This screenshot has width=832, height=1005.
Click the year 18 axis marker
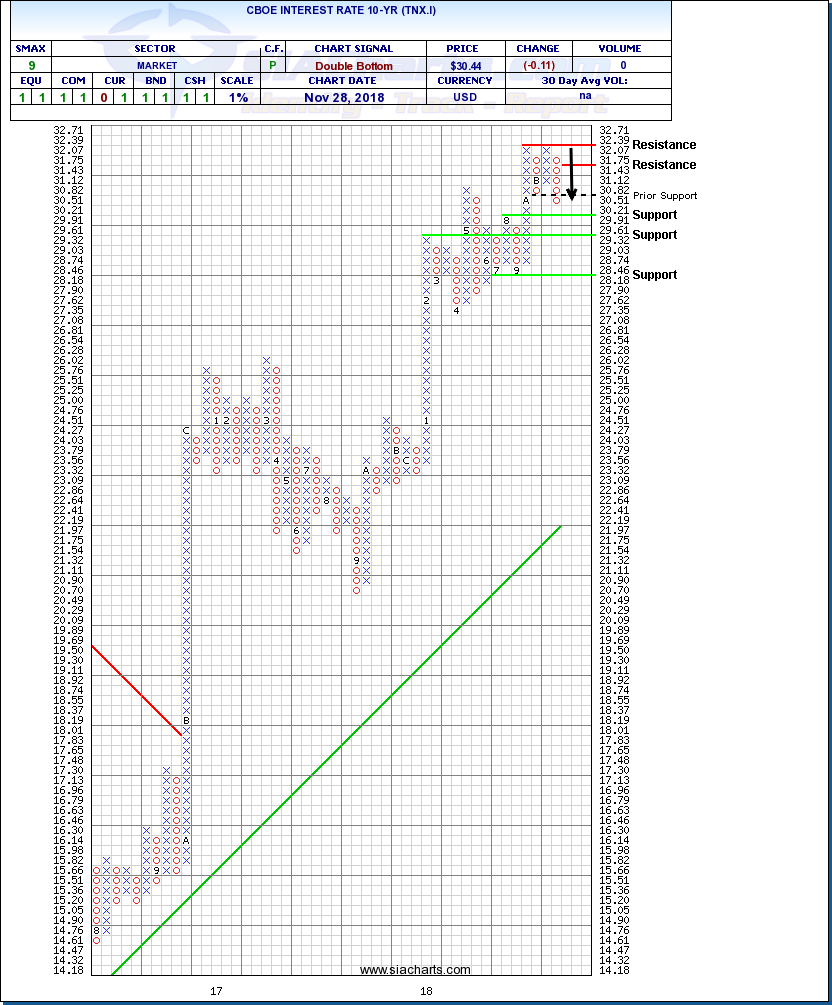426,991
